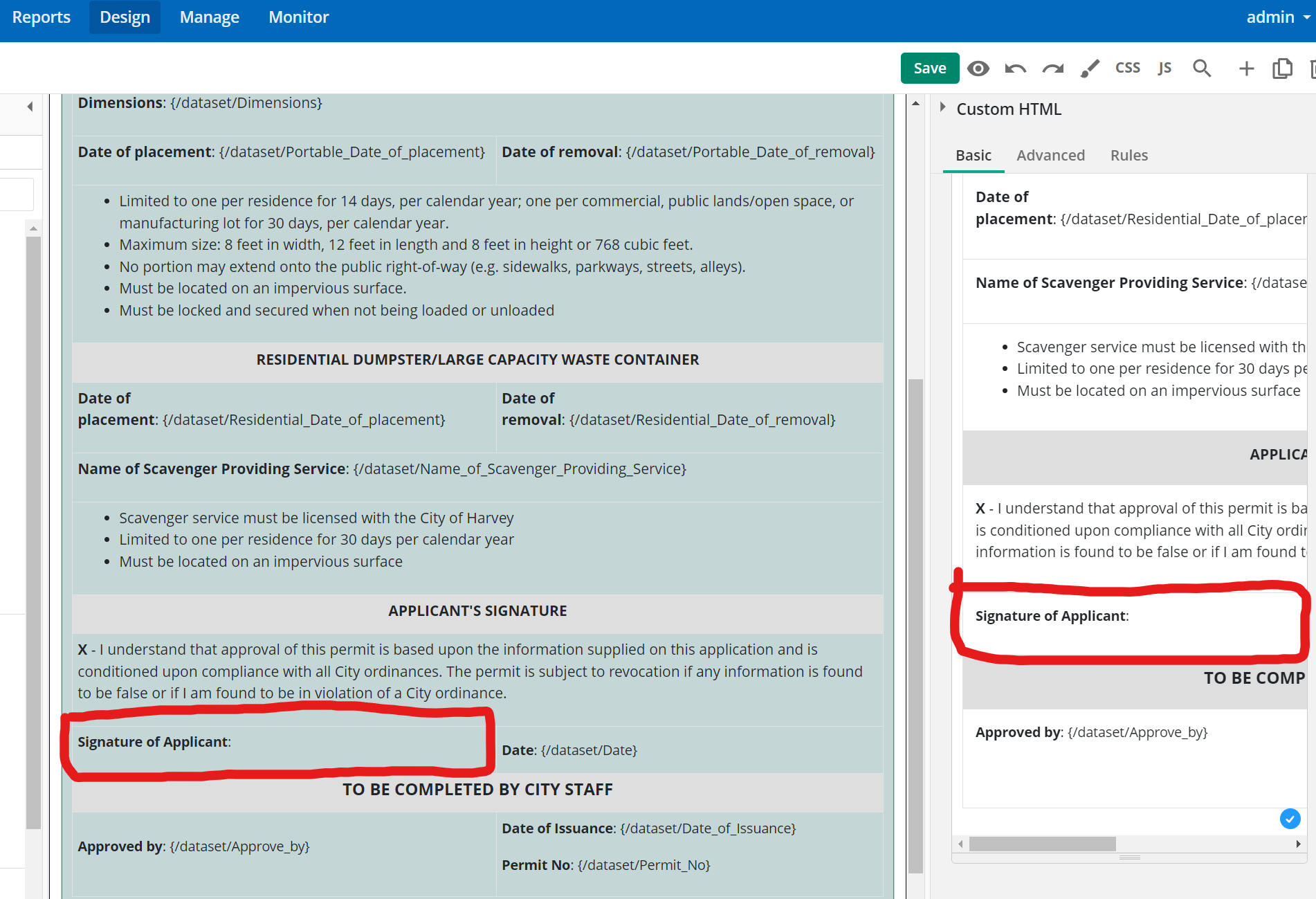
Task: Open the admin user dropdown
Action: click(1277, 17)
